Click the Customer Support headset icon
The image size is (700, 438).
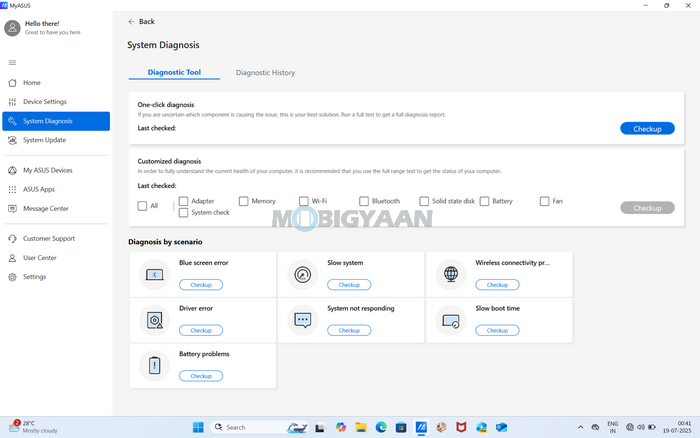12,238
